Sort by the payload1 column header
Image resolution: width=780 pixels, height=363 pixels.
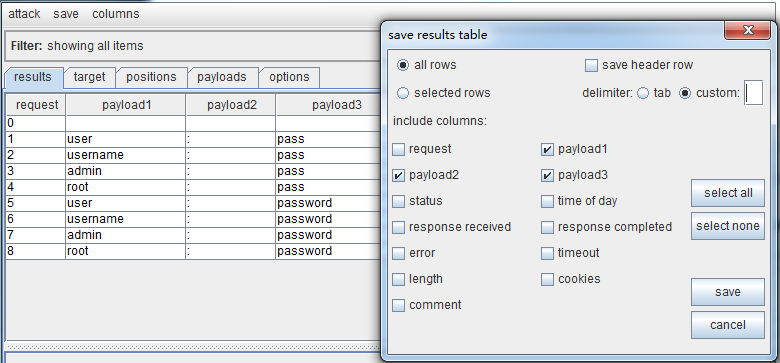click(x=126, y=105)
